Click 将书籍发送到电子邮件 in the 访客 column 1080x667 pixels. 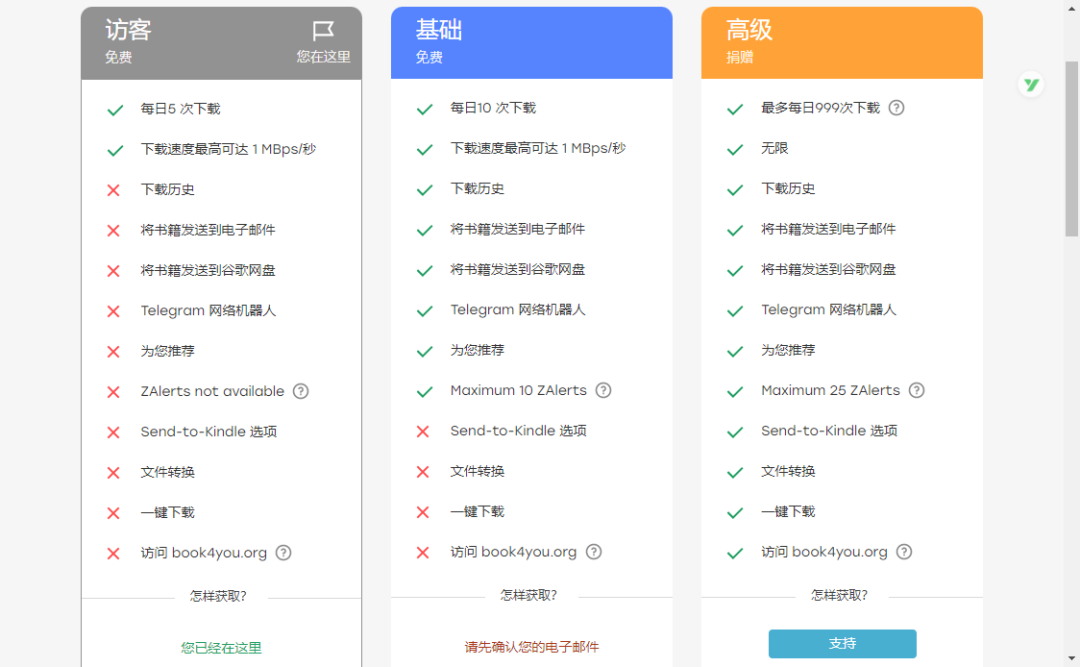pyautogui.click(x=208, y=230)
